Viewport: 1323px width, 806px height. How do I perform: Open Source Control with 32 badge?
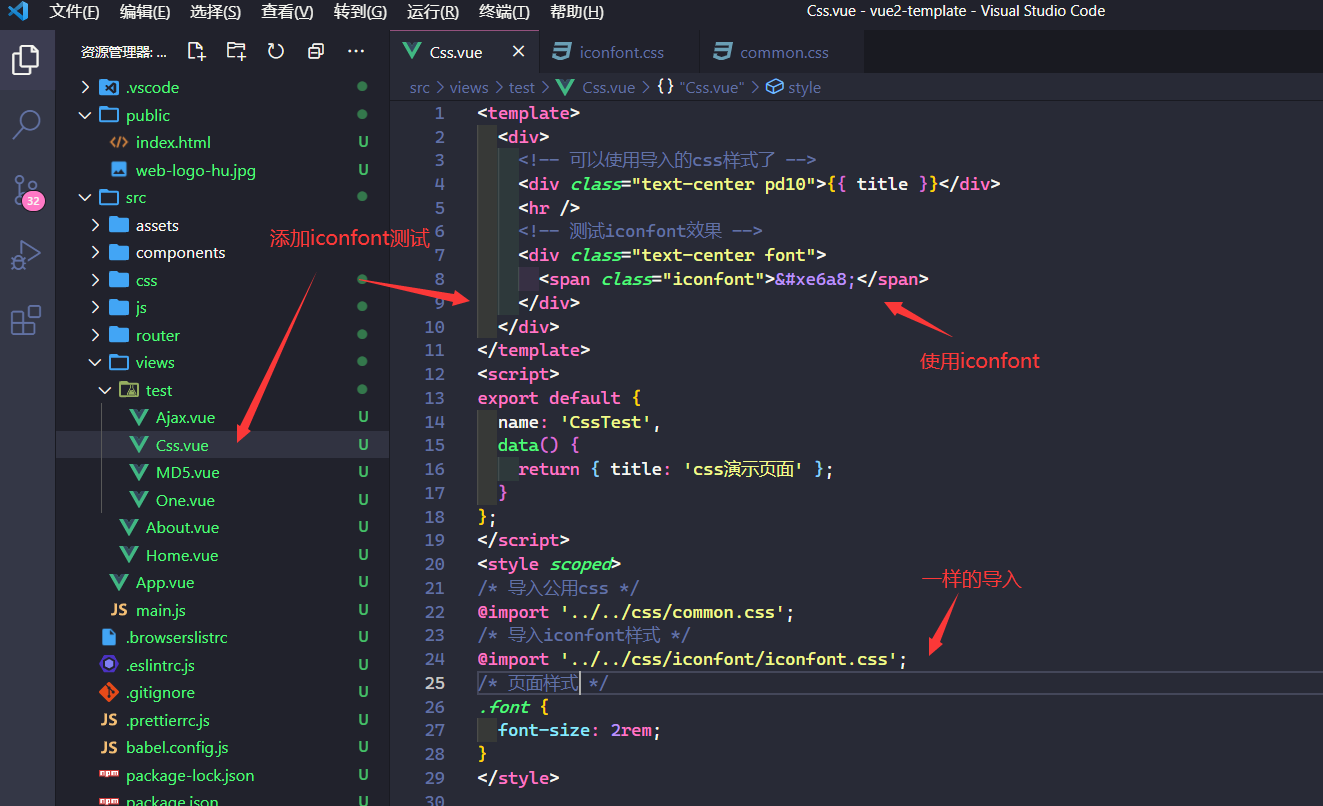pyautogui.click(x=26, y=190)
